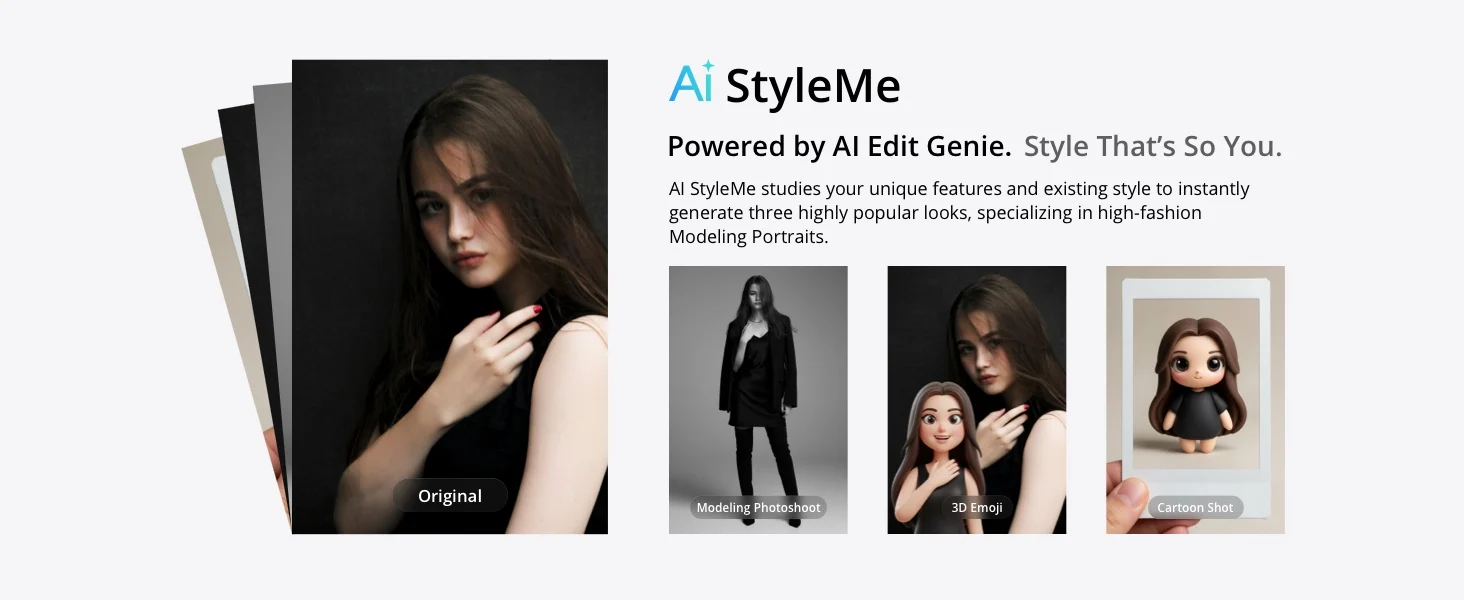This screenshot has width=1464, height=600.
Task: Click the Original label pill
Action: (x=450, y=496)
